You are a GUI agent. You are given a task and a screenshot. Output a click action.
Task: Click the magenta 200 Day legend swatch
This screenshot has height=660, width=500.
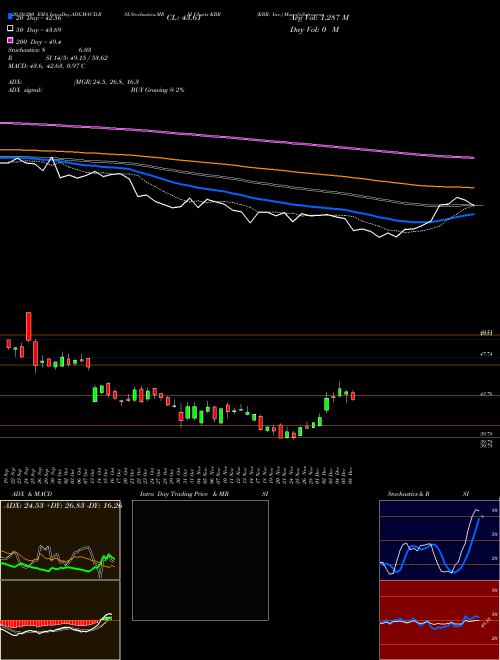(x=11, y=40)
